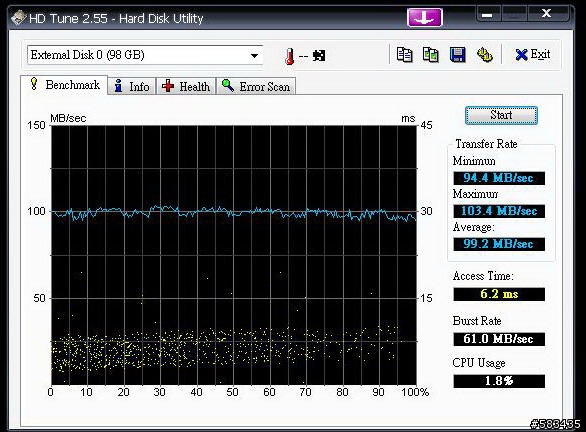Click the icon beside the temperature dashes
This screenshot has width=586, height=432.
pos(319,56)
